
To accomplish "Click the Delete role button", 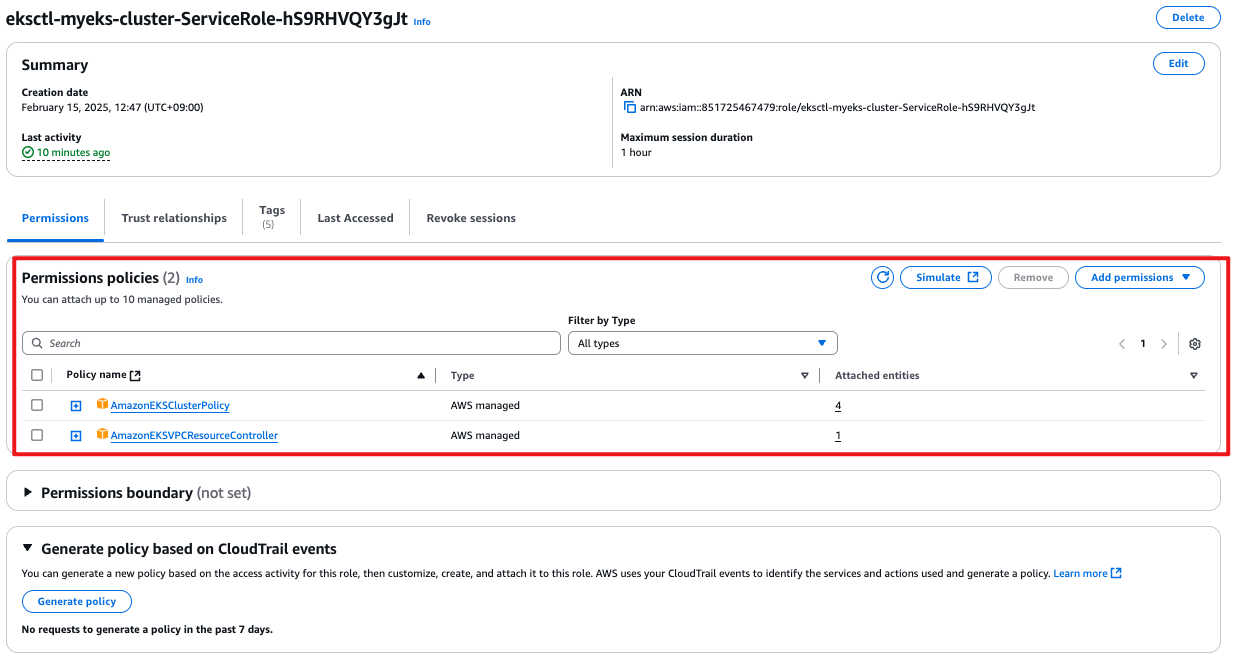I will click(x=1188, y=17).
